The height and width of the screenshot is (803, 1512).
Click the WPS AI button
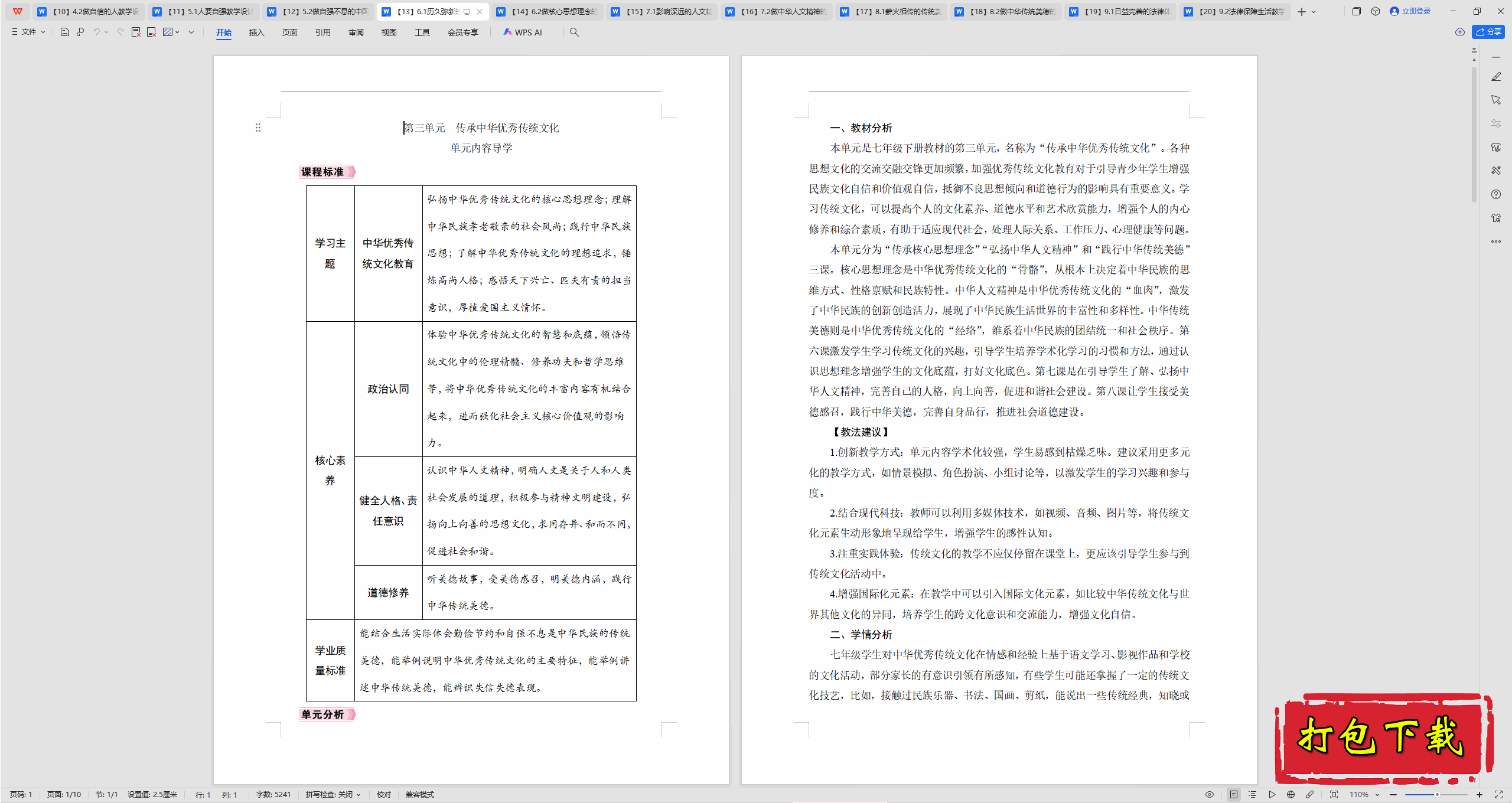pos(522,32)
